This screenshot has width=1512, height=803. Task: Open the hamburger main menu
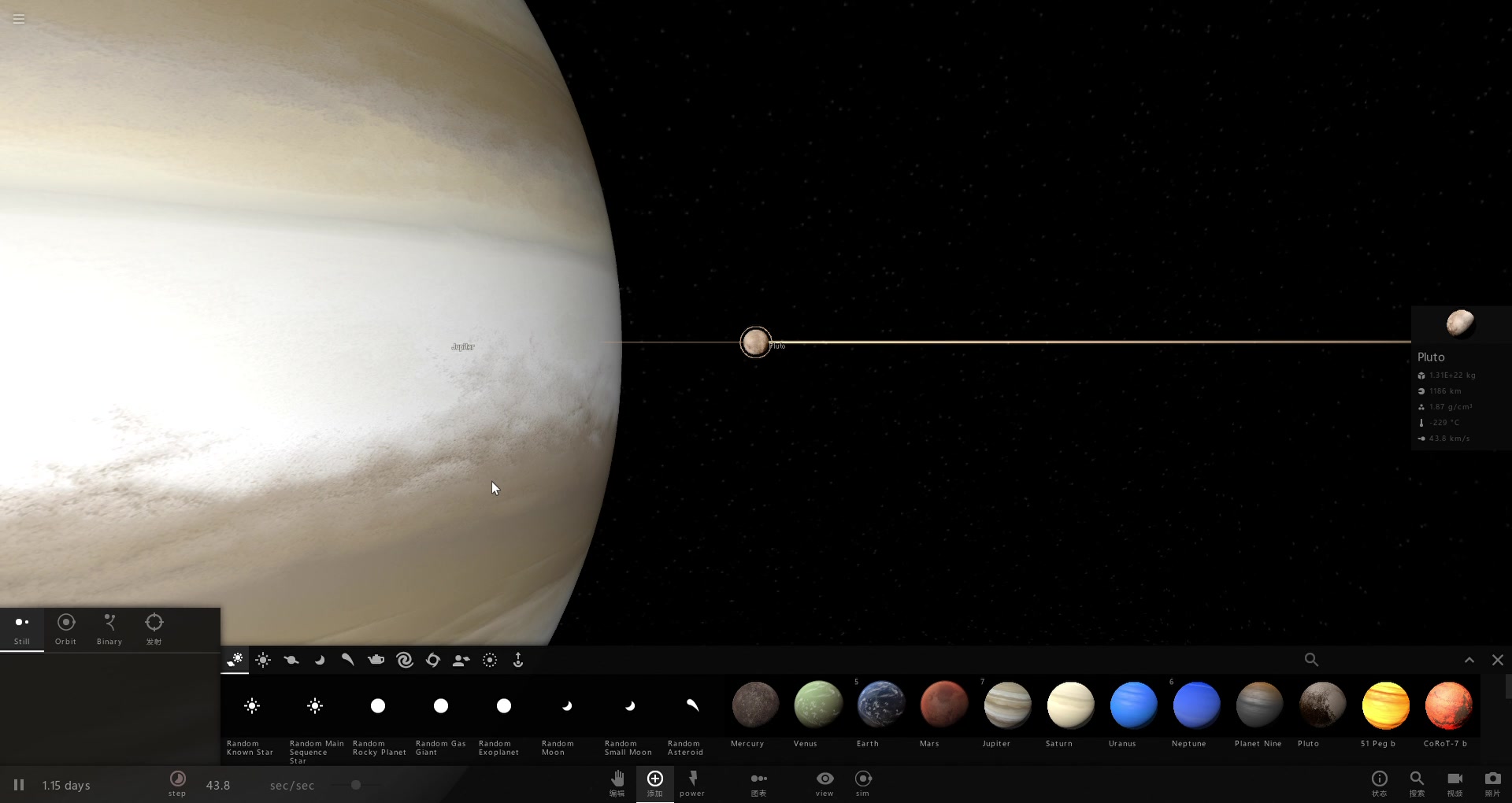[19, 19]
